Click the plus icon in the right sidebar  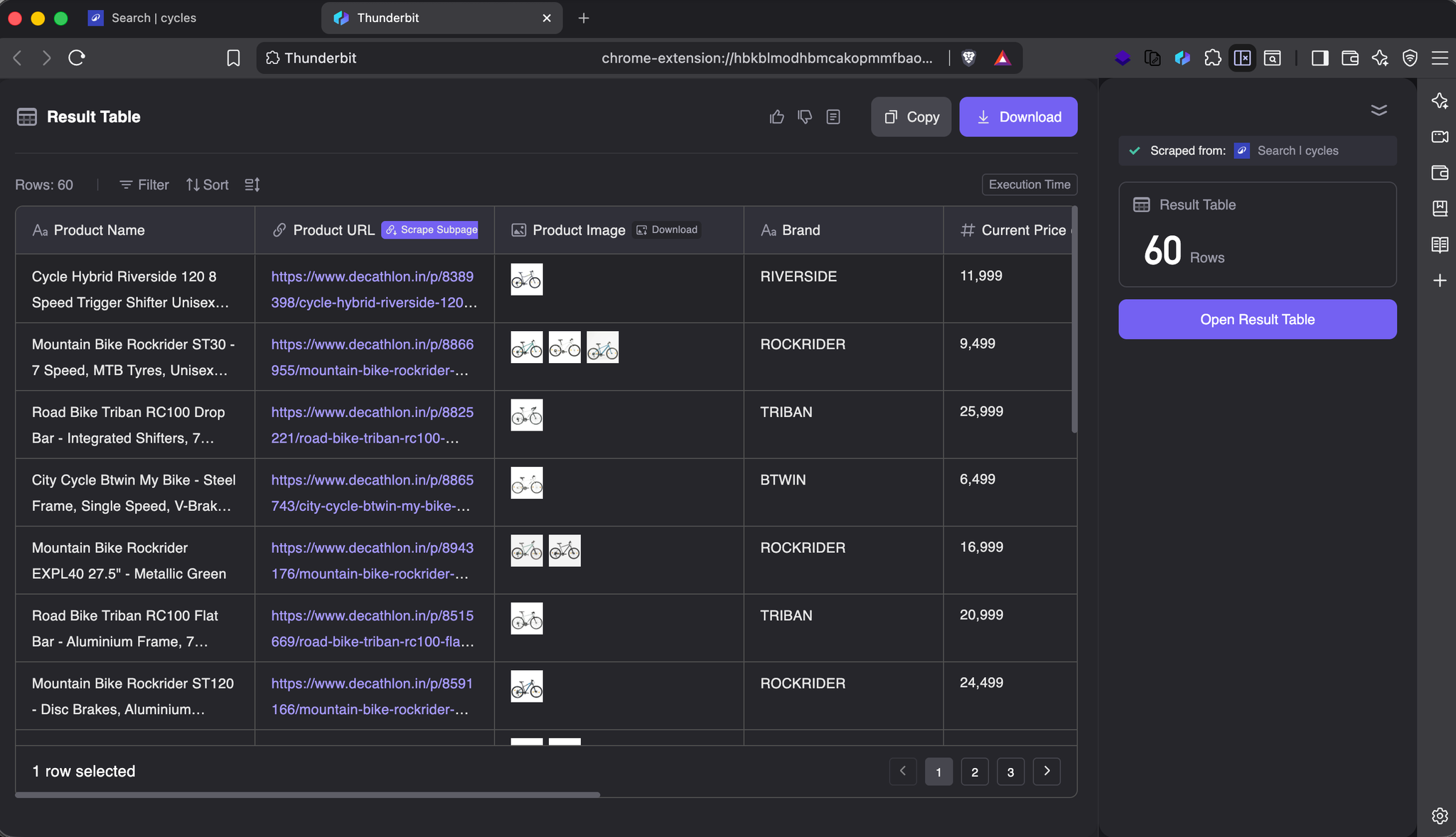click(1441, 280)
